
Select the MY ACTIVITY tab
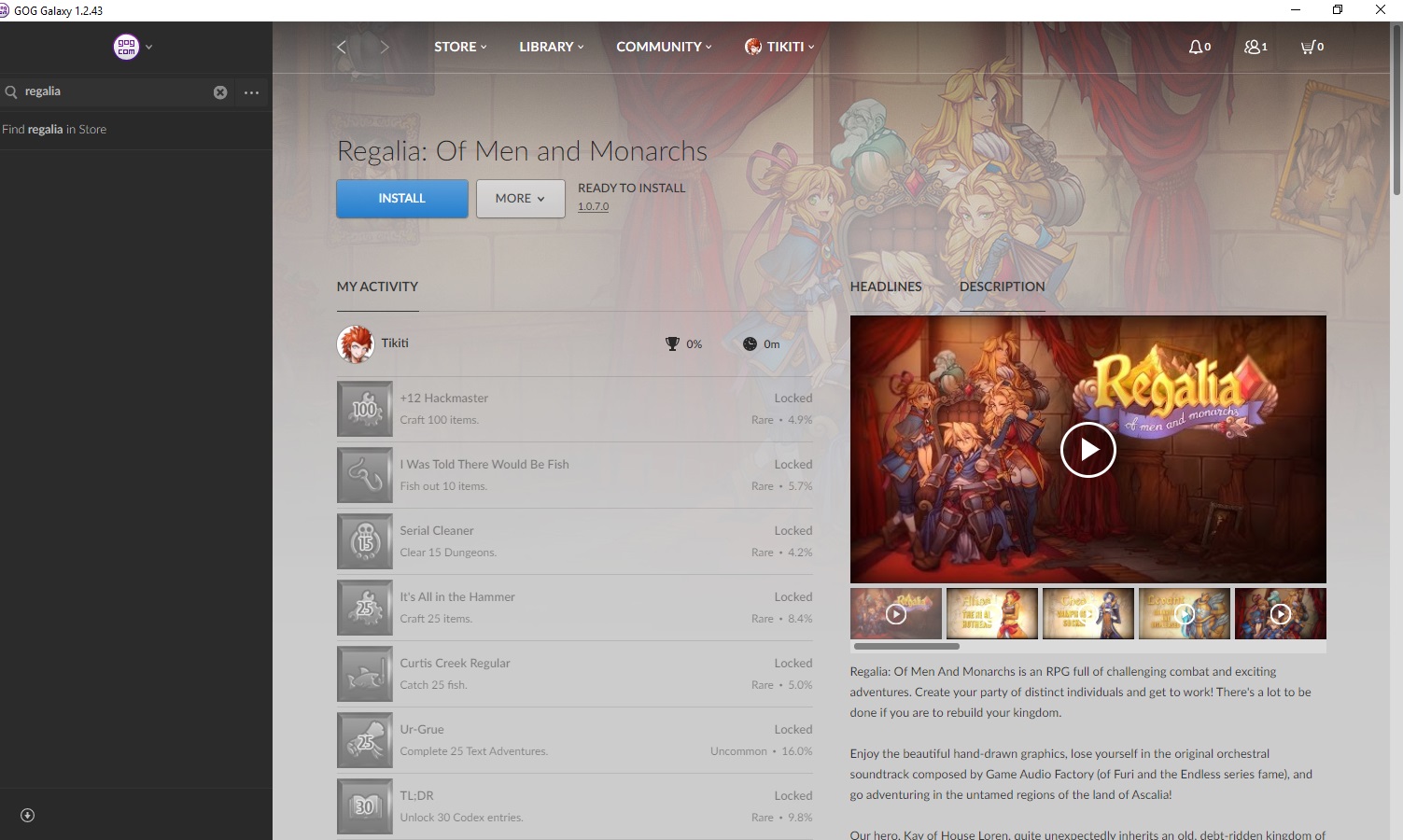[x=377, y=287]
